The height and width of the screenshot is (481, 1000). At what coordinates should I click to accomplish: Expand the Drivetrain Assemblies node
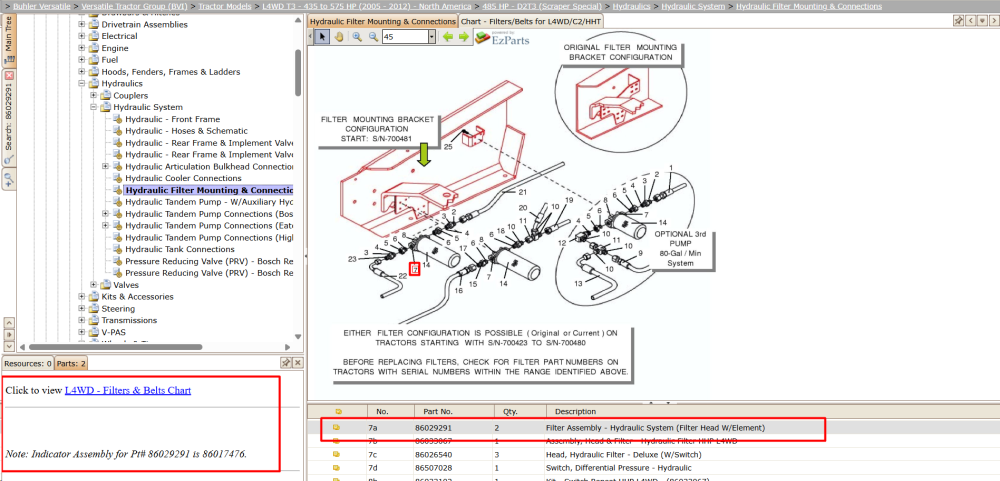pyautogui.click(x=82, y=24)
